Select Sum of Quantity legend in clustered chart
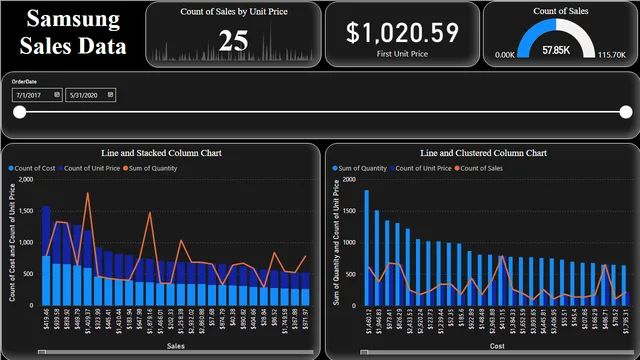640x360 pixels. (360, 168)
